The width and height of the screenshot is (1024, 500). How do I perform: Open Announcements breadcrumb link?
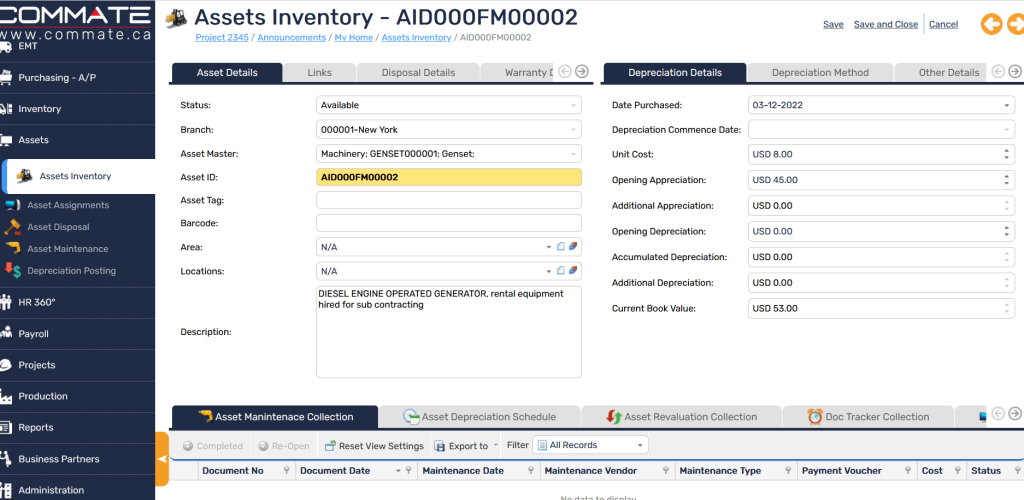tap(291, 38)
